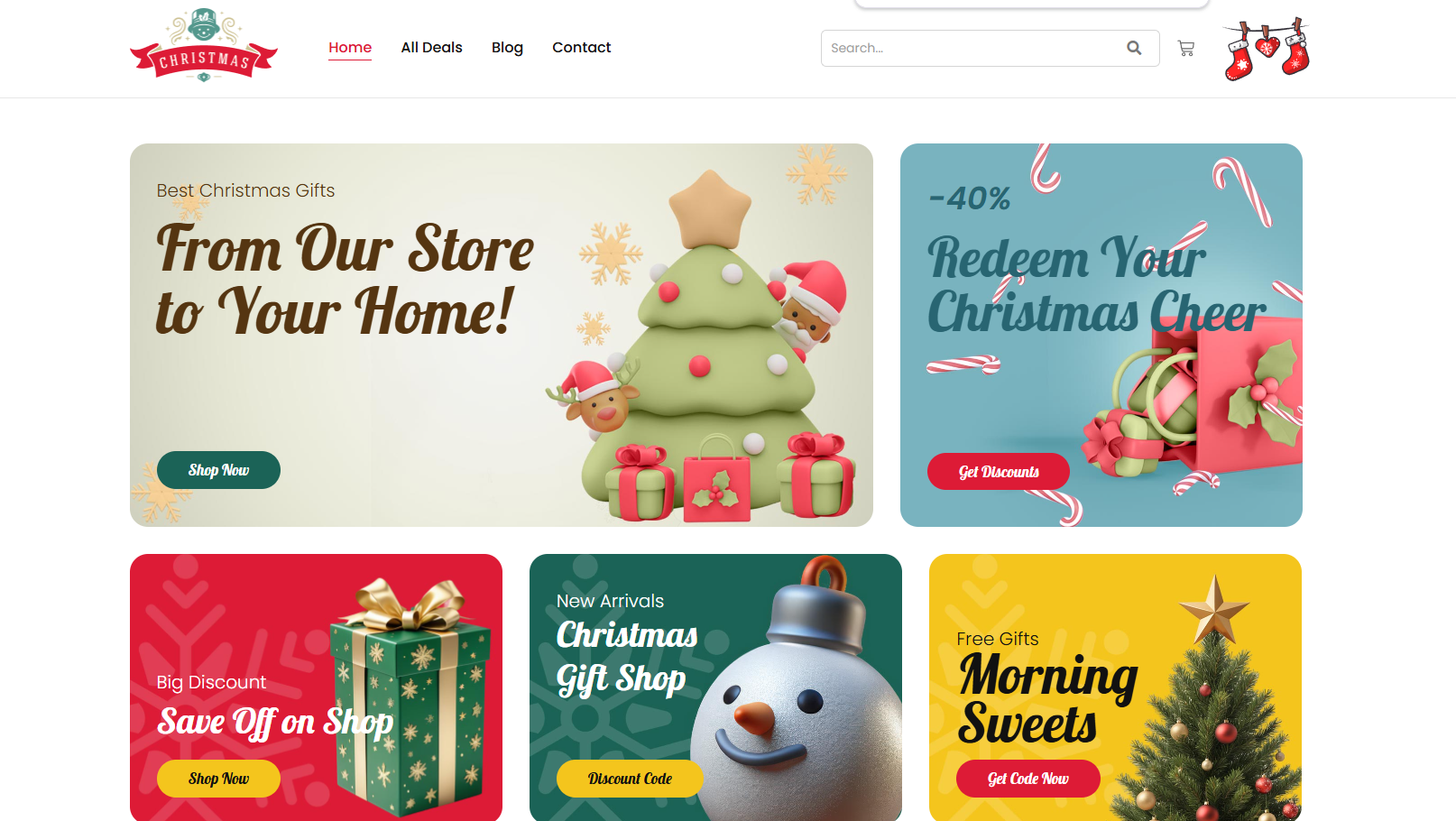Screen dimensions: 1456x821
Task: Click the Discount Code button
Action: [x=630, y=779]
